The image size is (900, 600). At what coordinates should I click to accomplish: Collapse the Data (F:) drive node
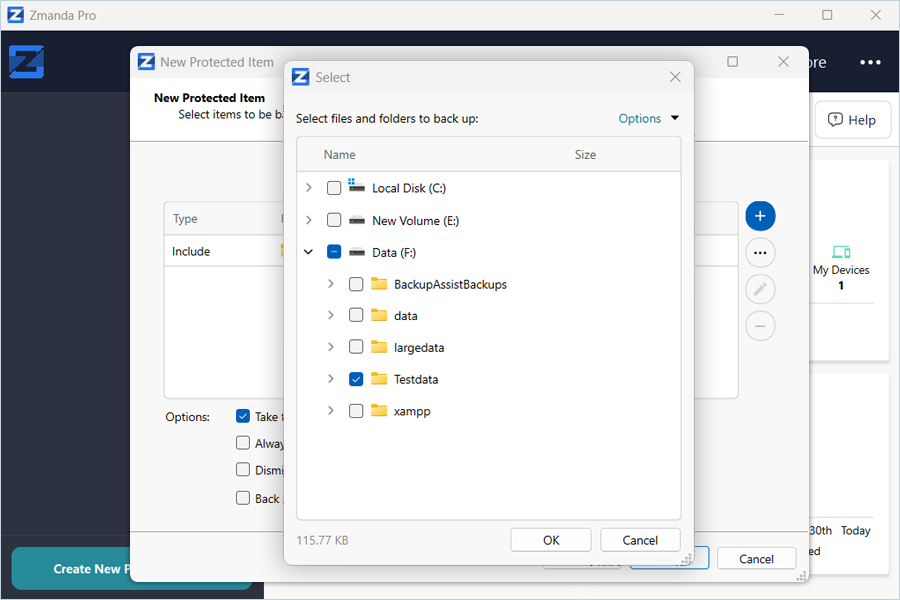tap(309, 252)
